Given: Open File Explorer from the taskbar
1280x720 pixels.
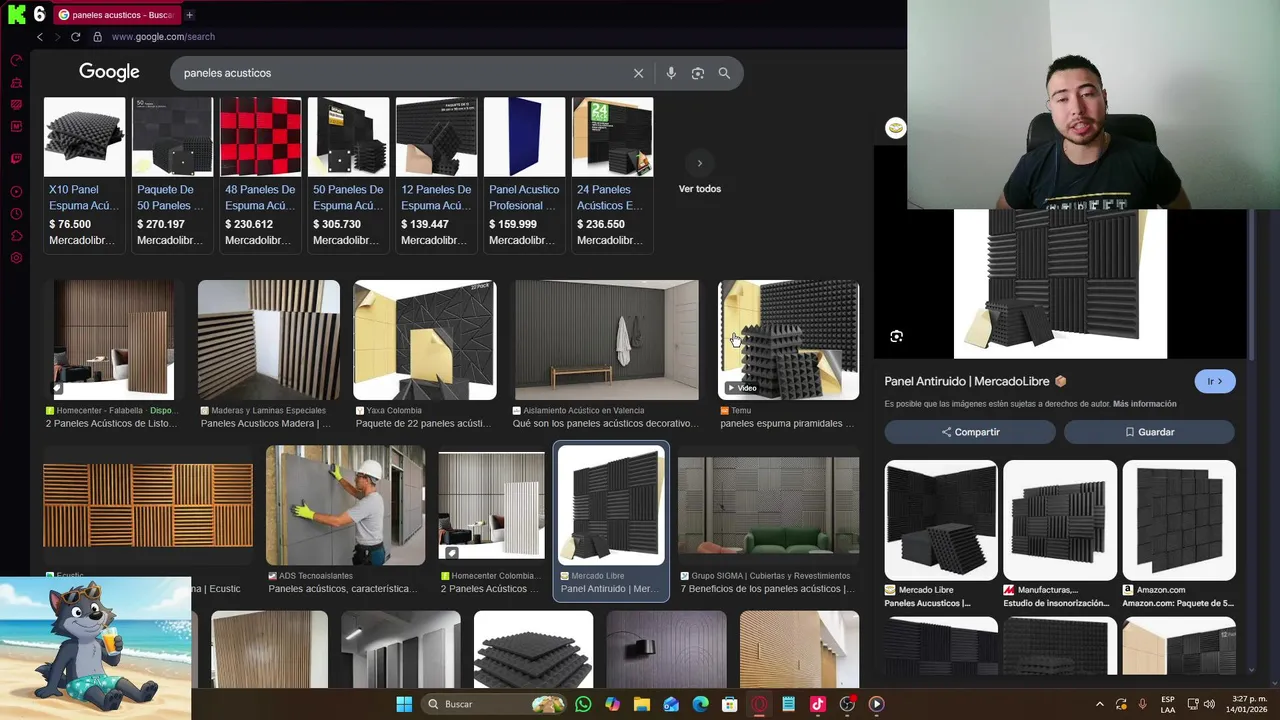Looking at the screenshot, I should pos(642,704).
